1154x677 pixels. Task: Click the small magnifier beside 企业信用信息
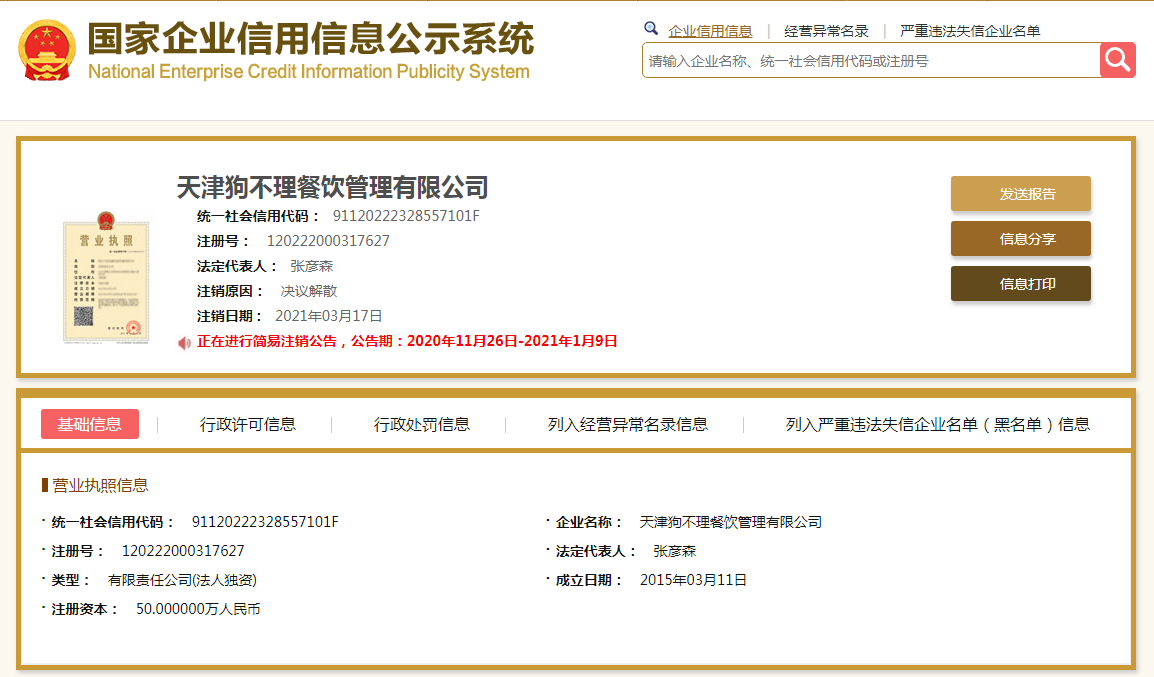coord(651,29)
